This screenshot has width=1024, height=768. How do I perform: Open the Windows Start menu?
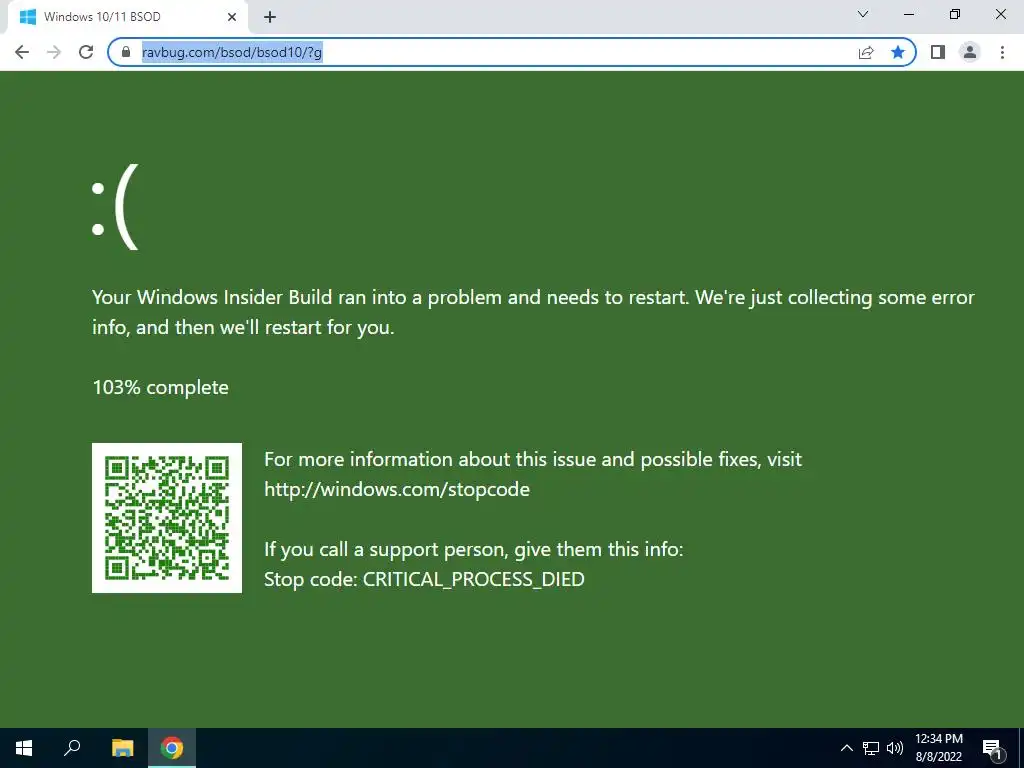coord(24,748)
